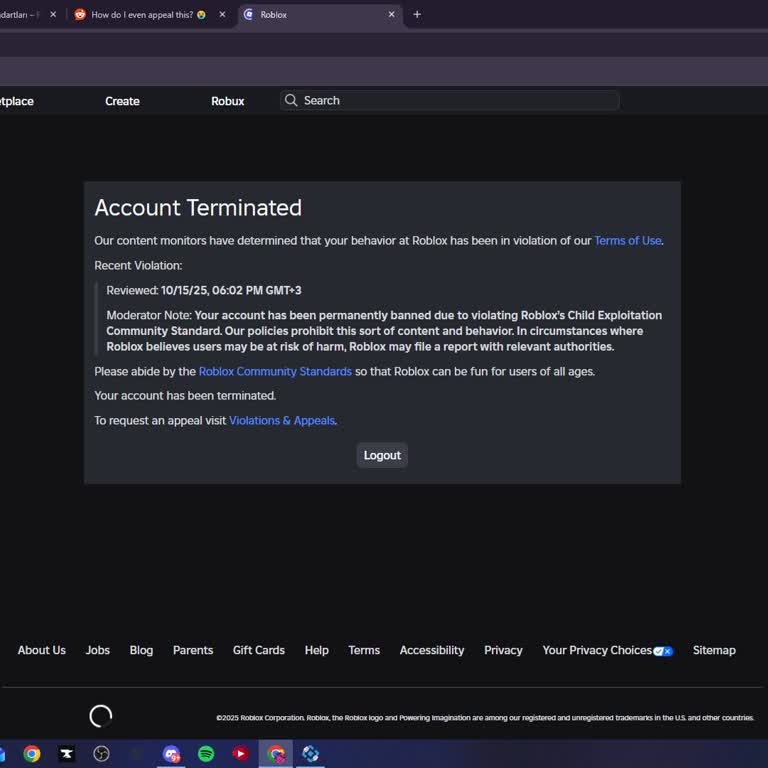Open the YouTube Music taskbar icon
This screenshot has height=768, width=768.
(x=240, y=753)
